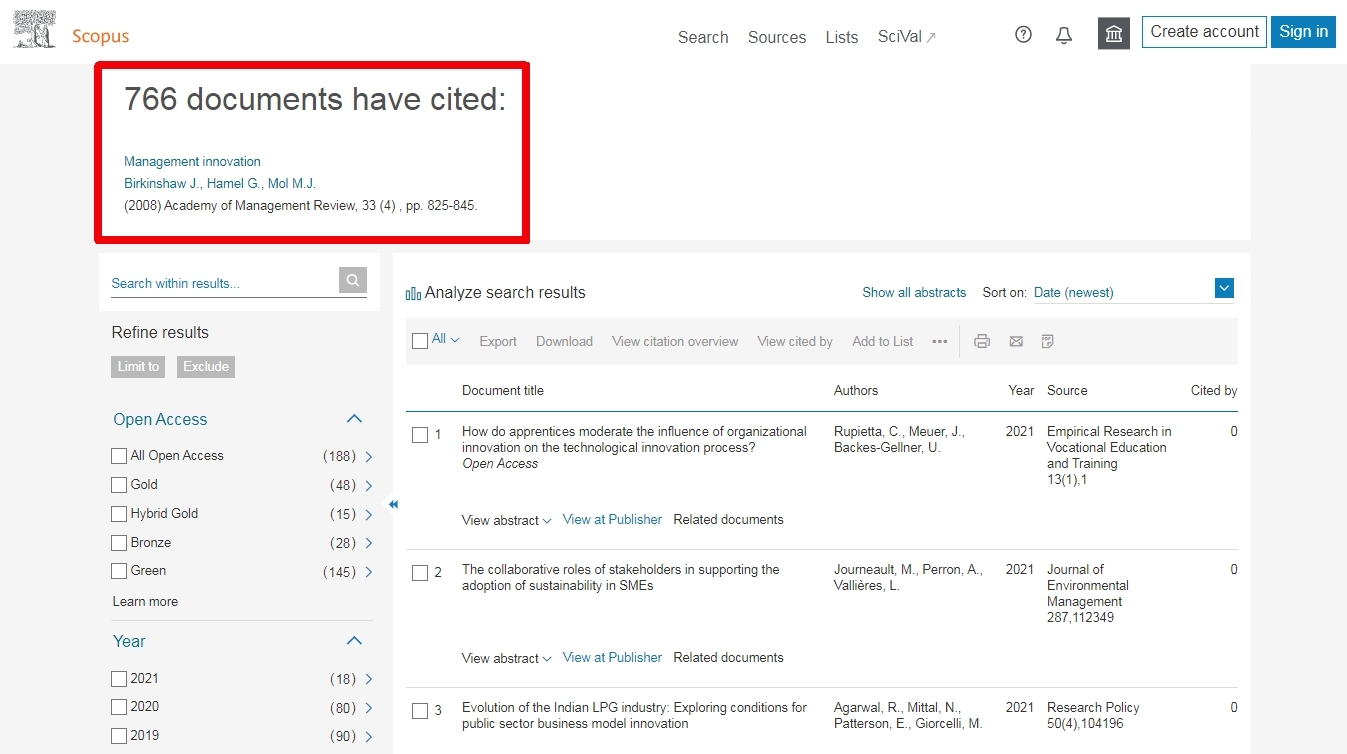
Task: Click arrow next to Bronze count
Action: click(x=369, y=544)
